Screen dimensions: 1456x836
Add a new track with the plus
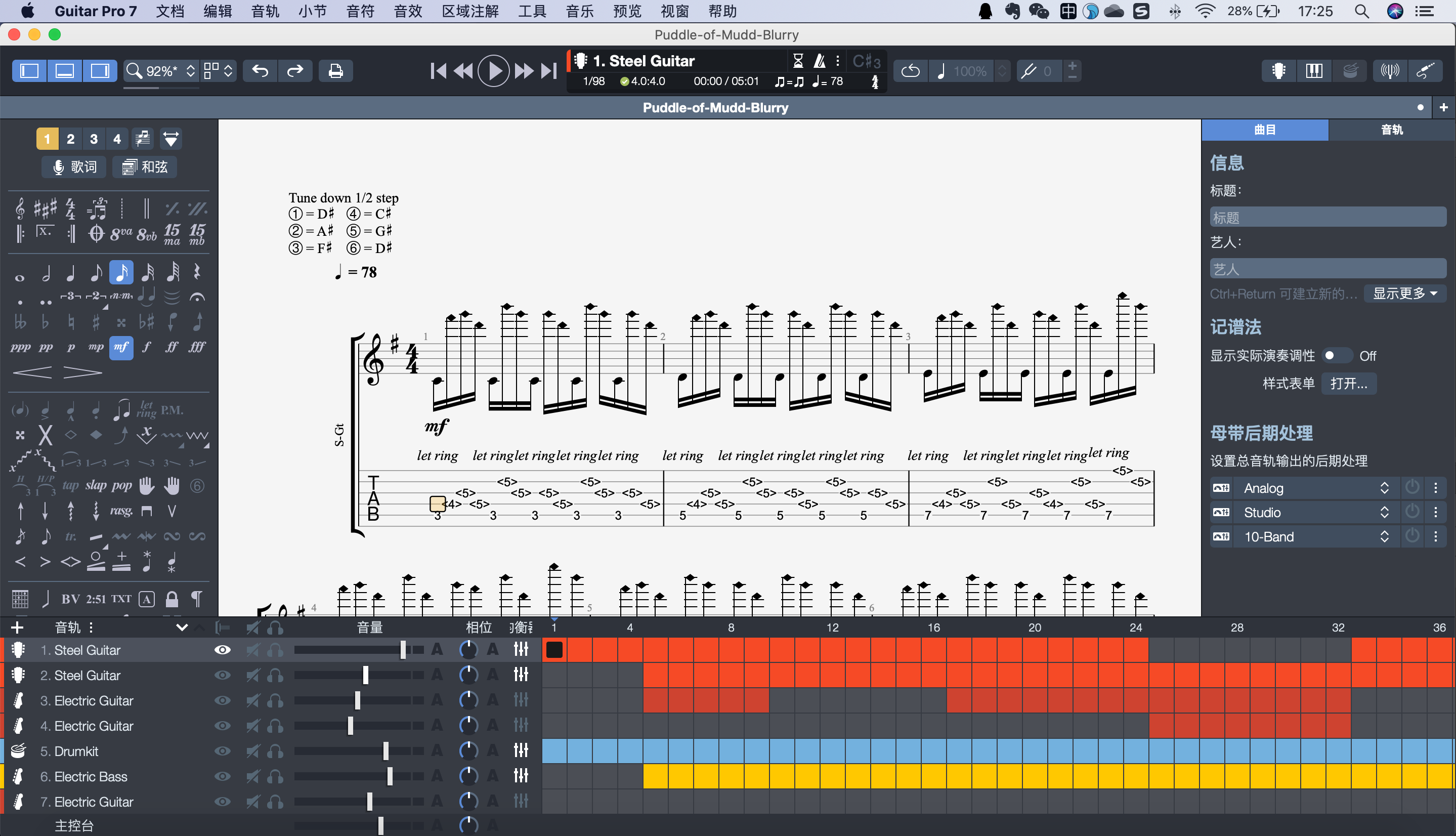17,627
